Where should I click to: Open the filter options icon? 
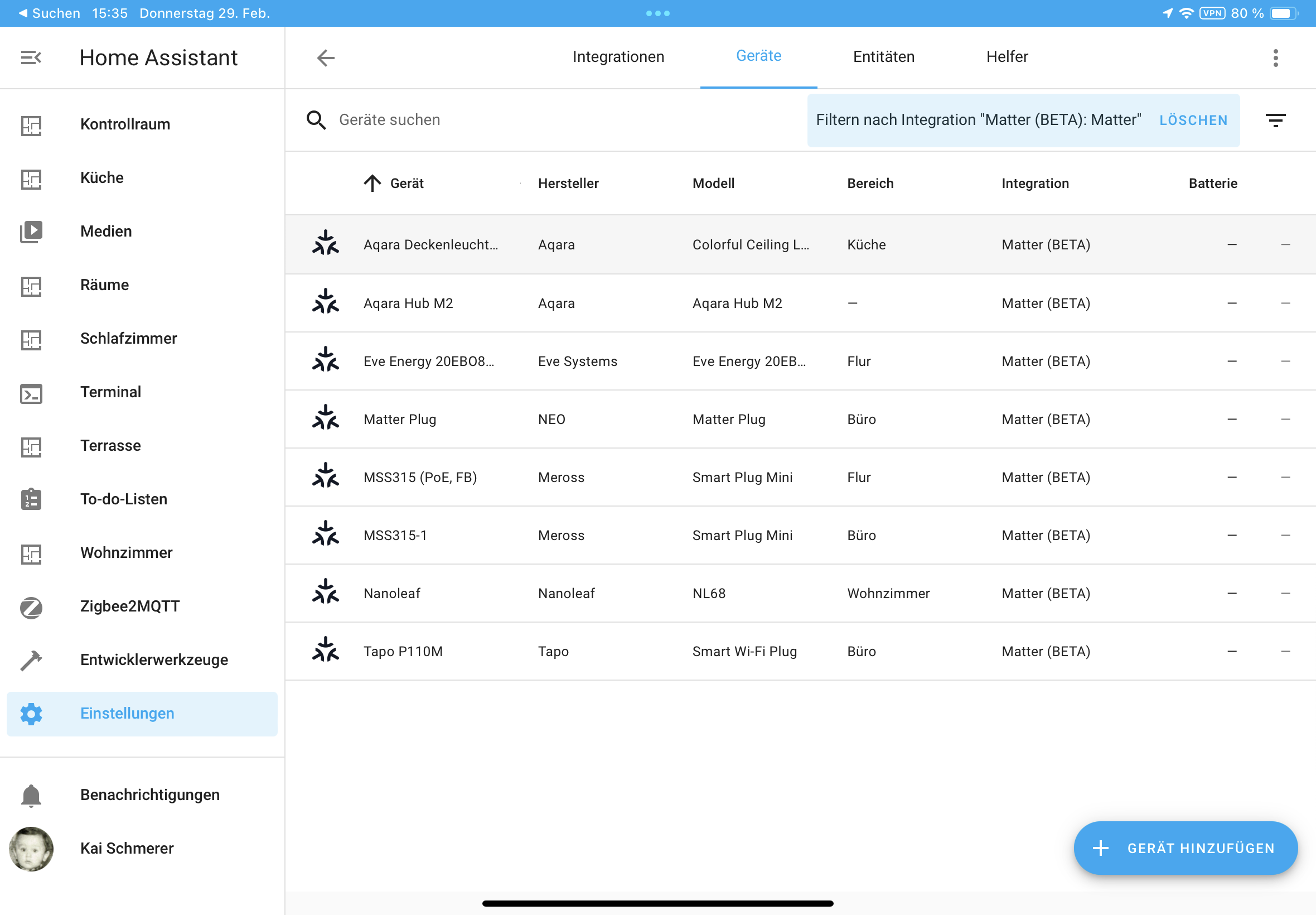[1275, 120]
